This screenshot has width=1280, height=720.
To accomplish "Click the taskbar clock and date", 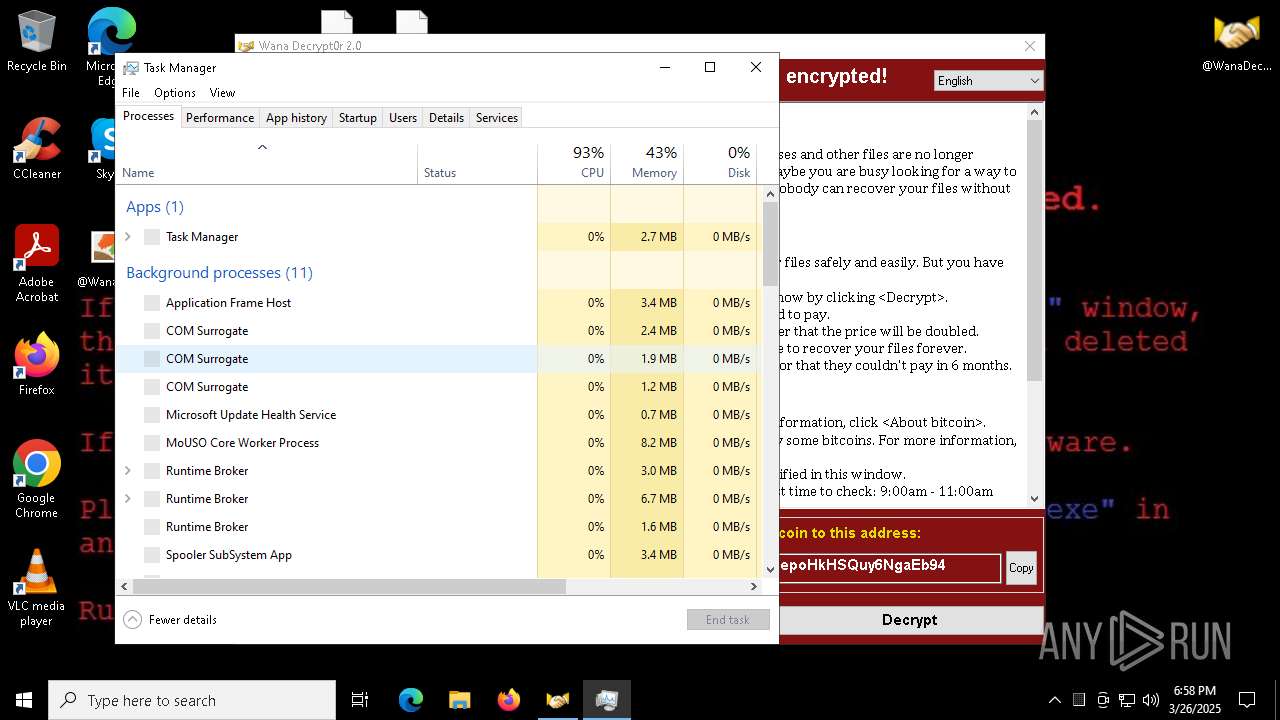I will tap(1195, 700).
